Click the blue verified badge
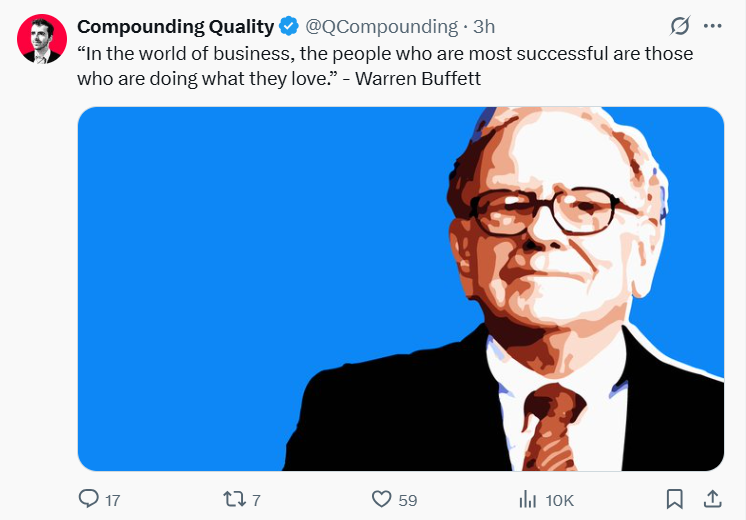This screenshot has width=746, height=520. click(x=289, y=26)
